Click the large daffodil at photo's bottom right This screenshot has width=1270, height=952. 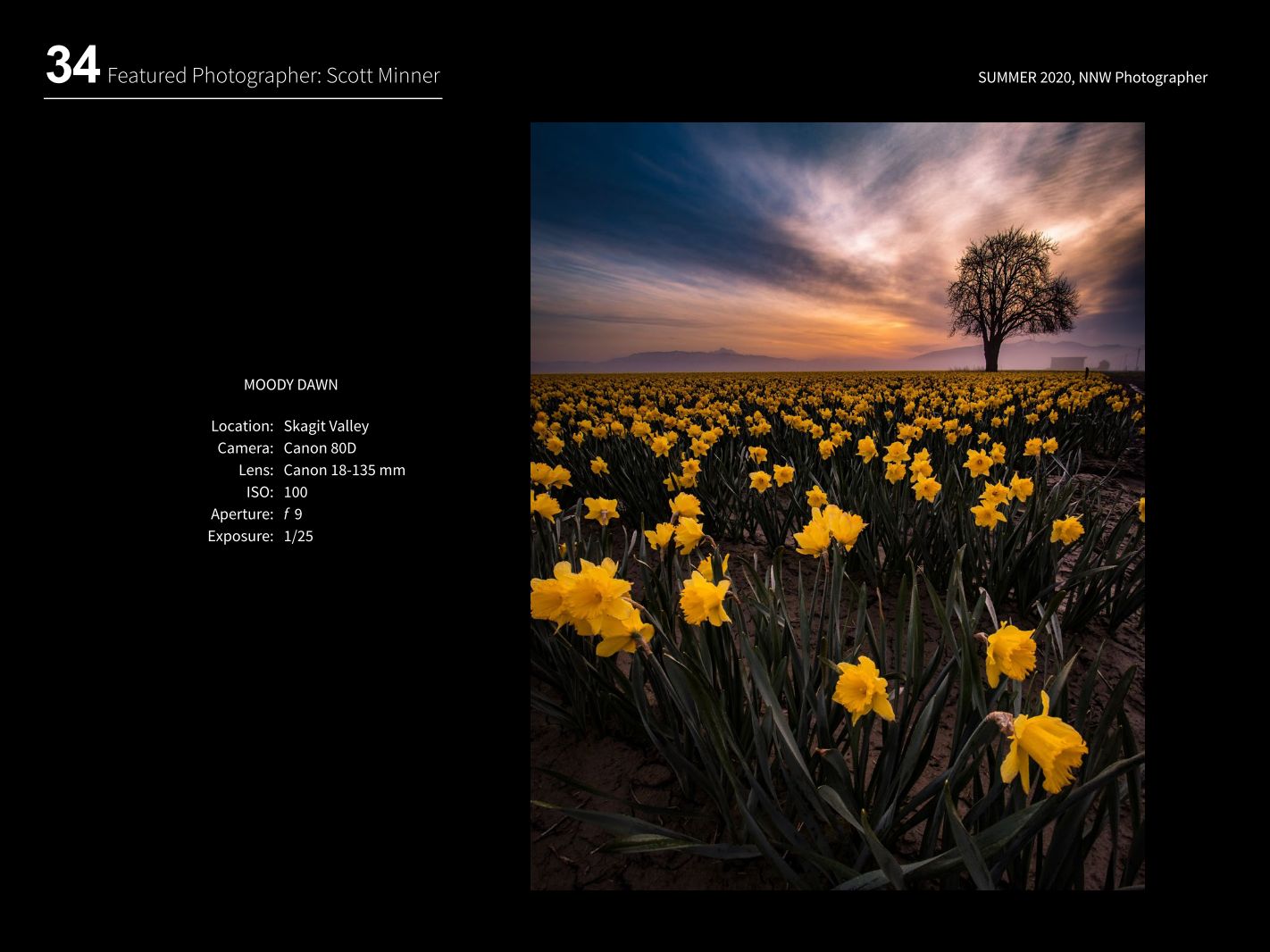click(x=1043, y=750)
